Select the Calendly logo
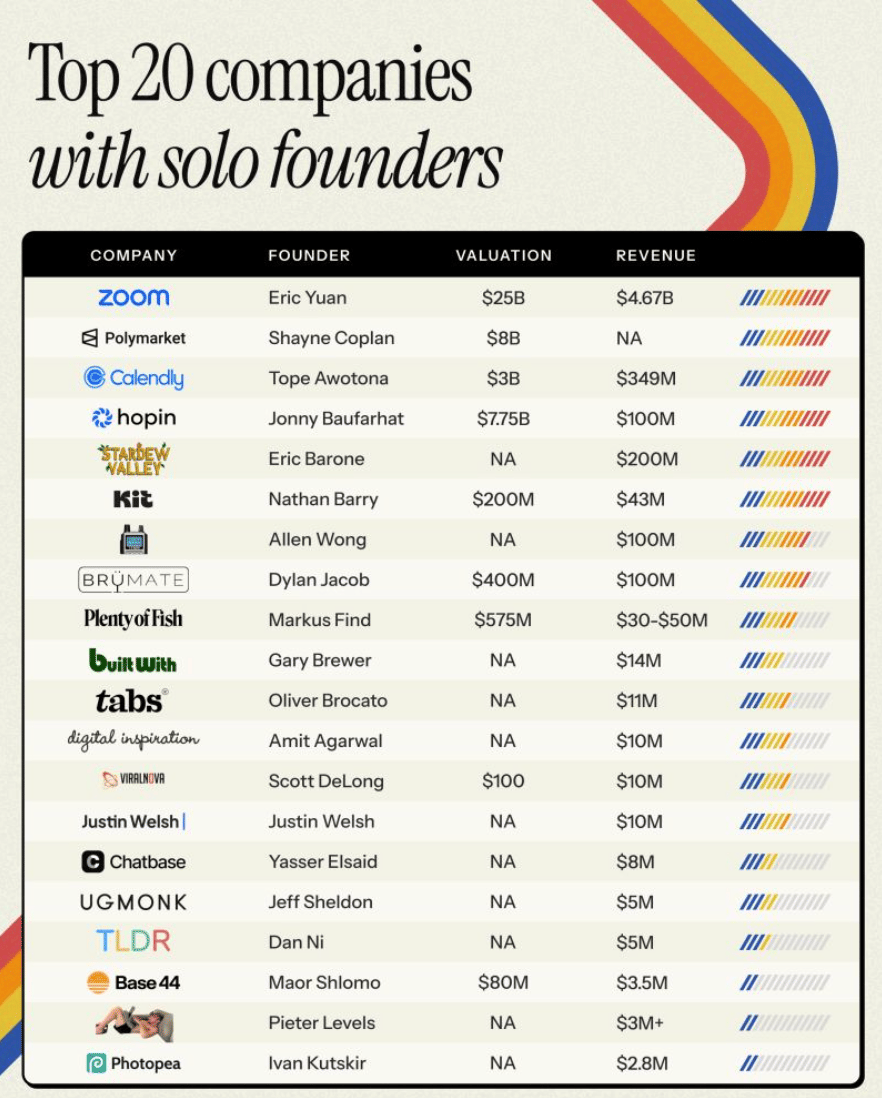Screen dimensions: 882x1098 click(134, 378)
